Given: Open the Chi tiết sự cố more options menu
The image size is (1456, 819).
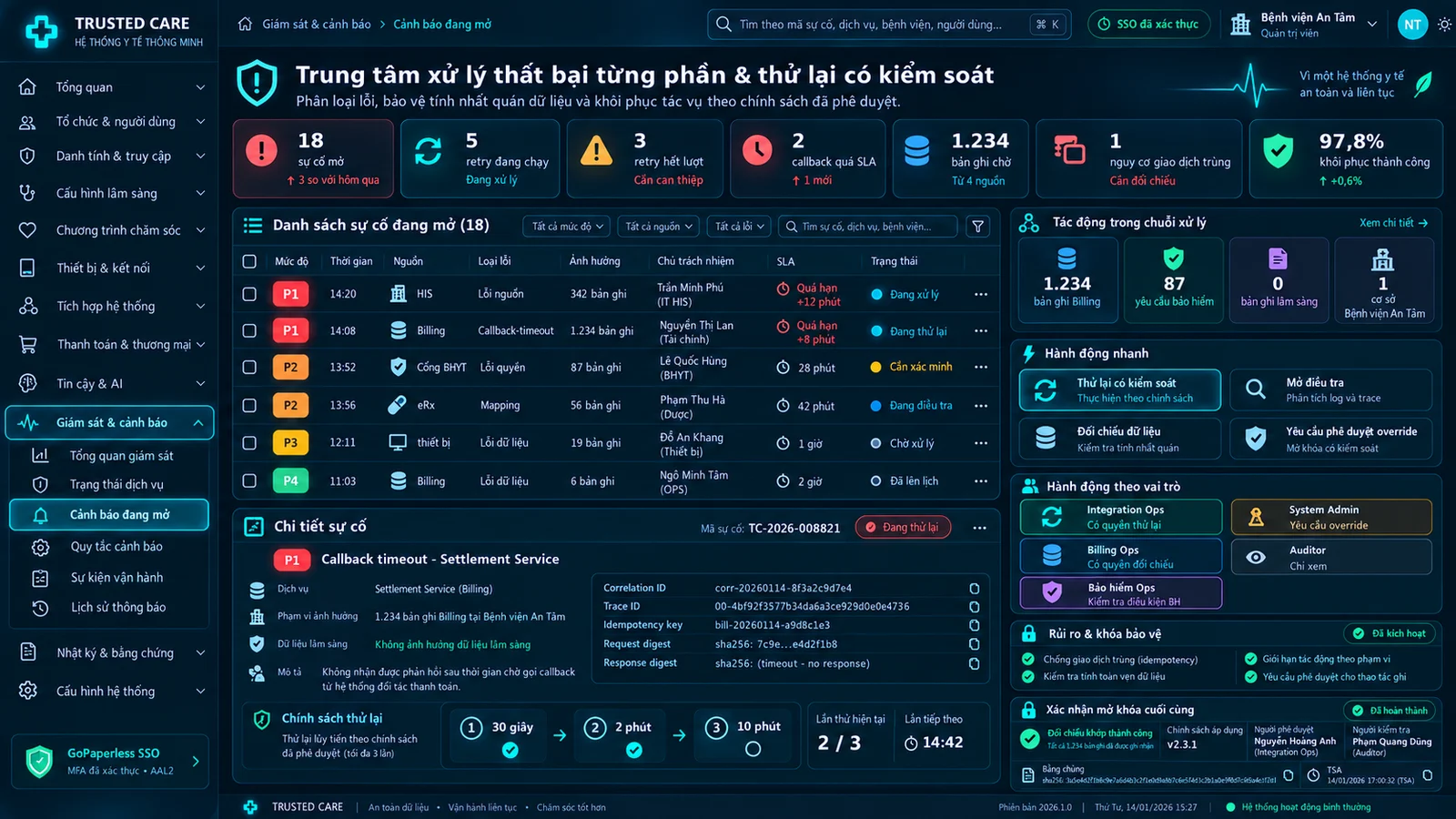Looking at the screenshot, I should pos(979,528).
